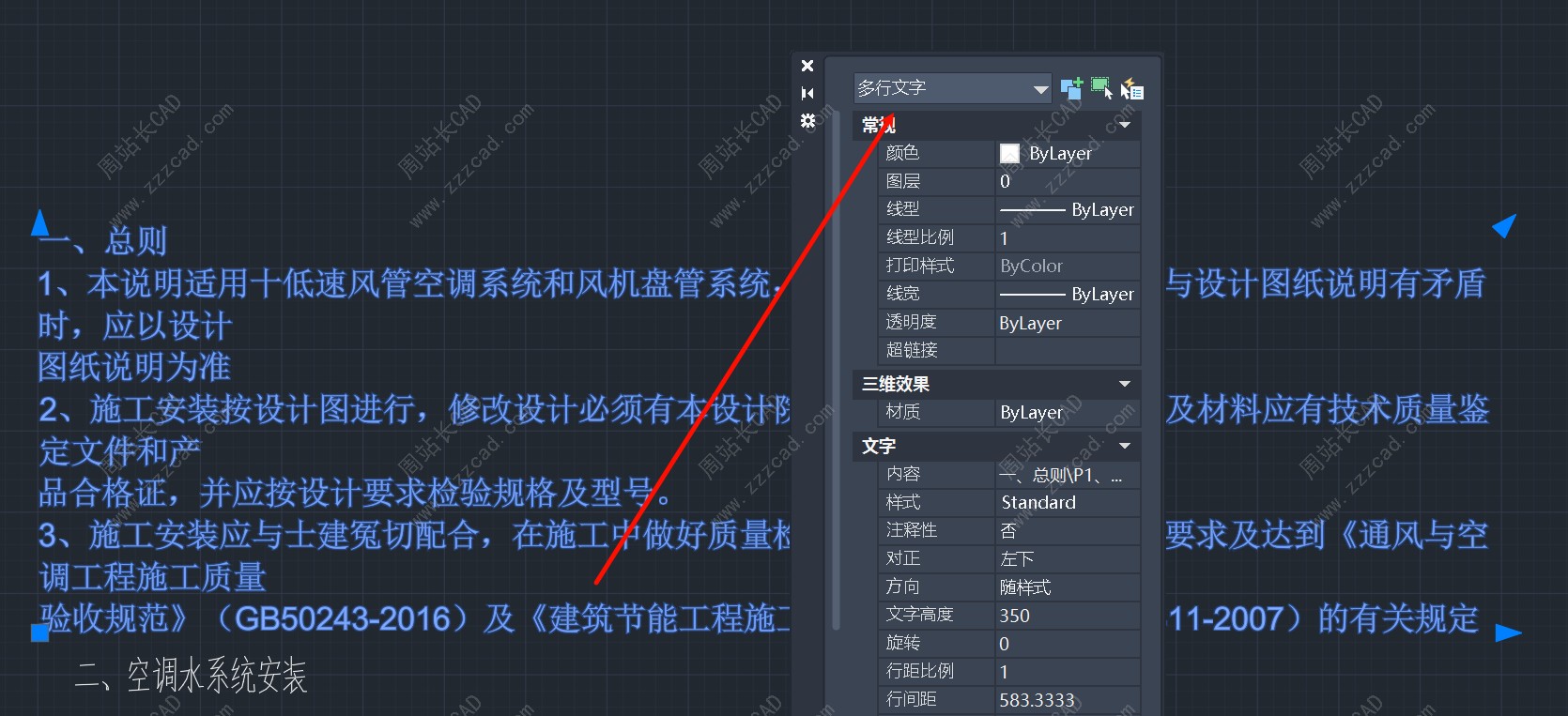Collapse the 三维效果 section

[1124, 384]
